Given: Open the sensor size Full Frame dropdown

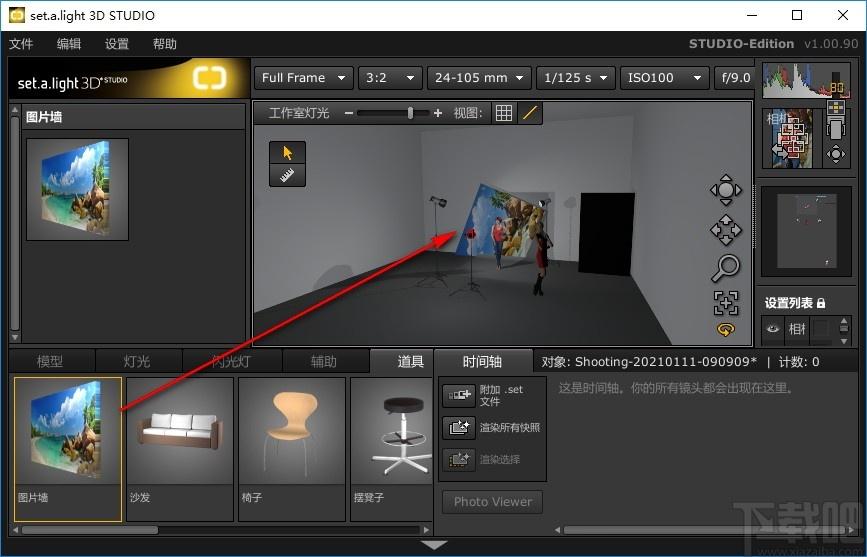Looking at the screenshot, I should pos(303,78).
